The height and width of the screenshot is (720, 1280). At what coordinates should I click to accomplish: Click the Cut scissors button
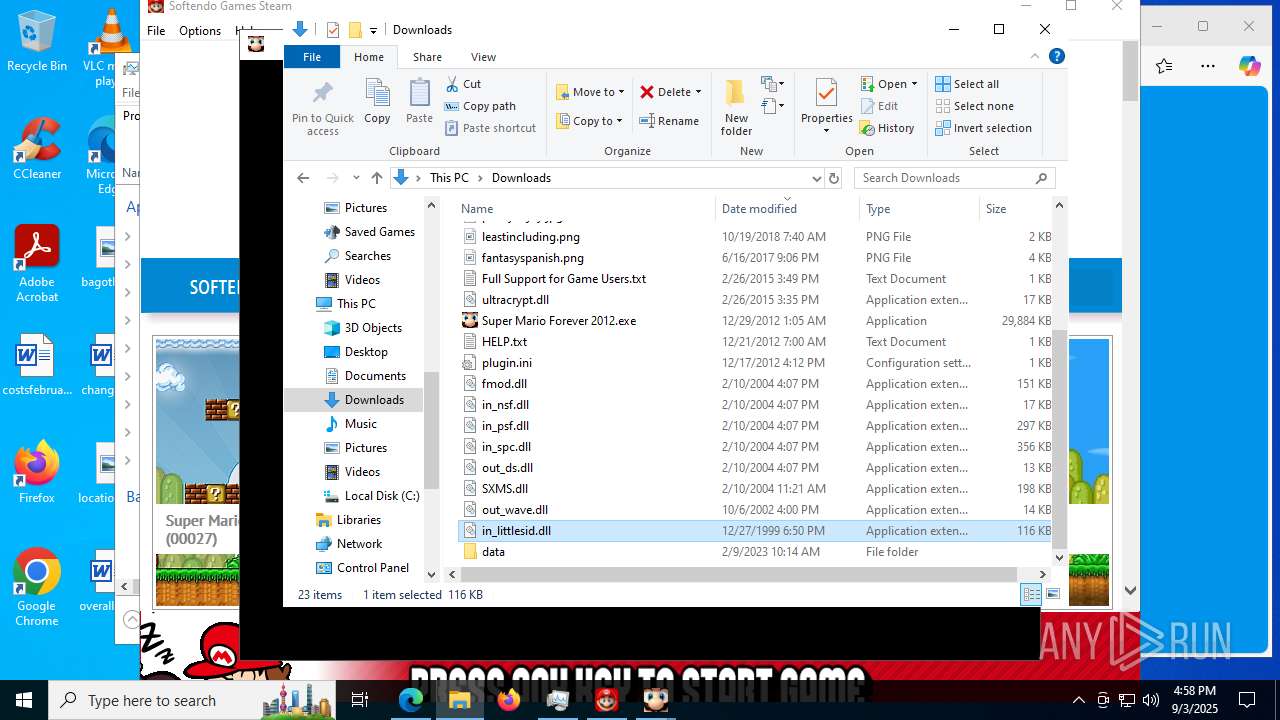pyautogui.click(x=463, y=84)
